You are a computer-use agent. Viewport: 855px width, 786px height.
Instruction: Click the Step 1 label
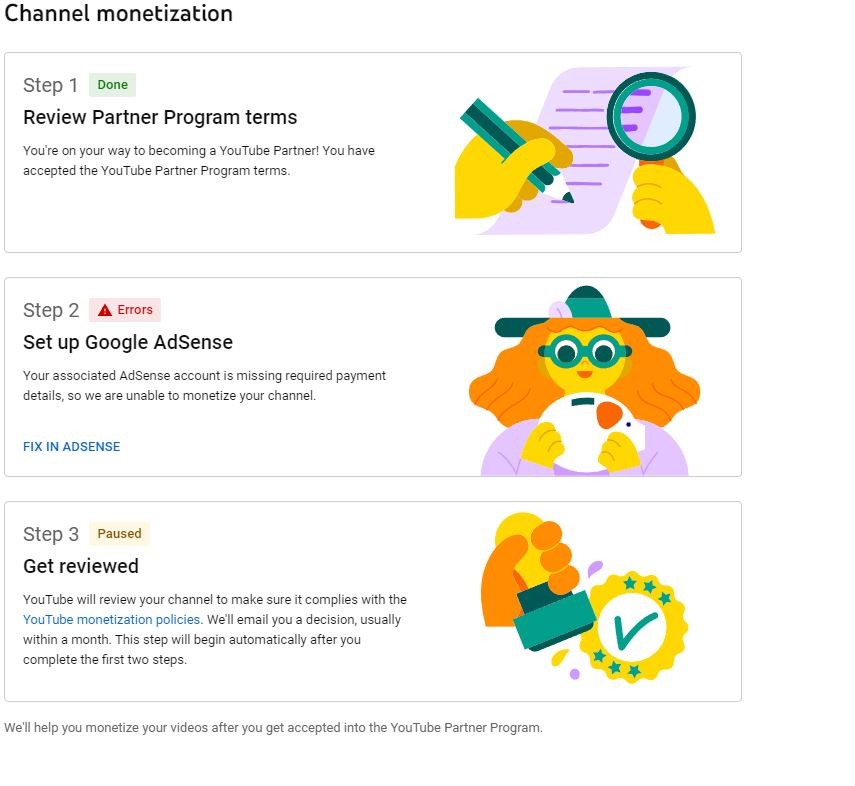click(x=50, y=86)
